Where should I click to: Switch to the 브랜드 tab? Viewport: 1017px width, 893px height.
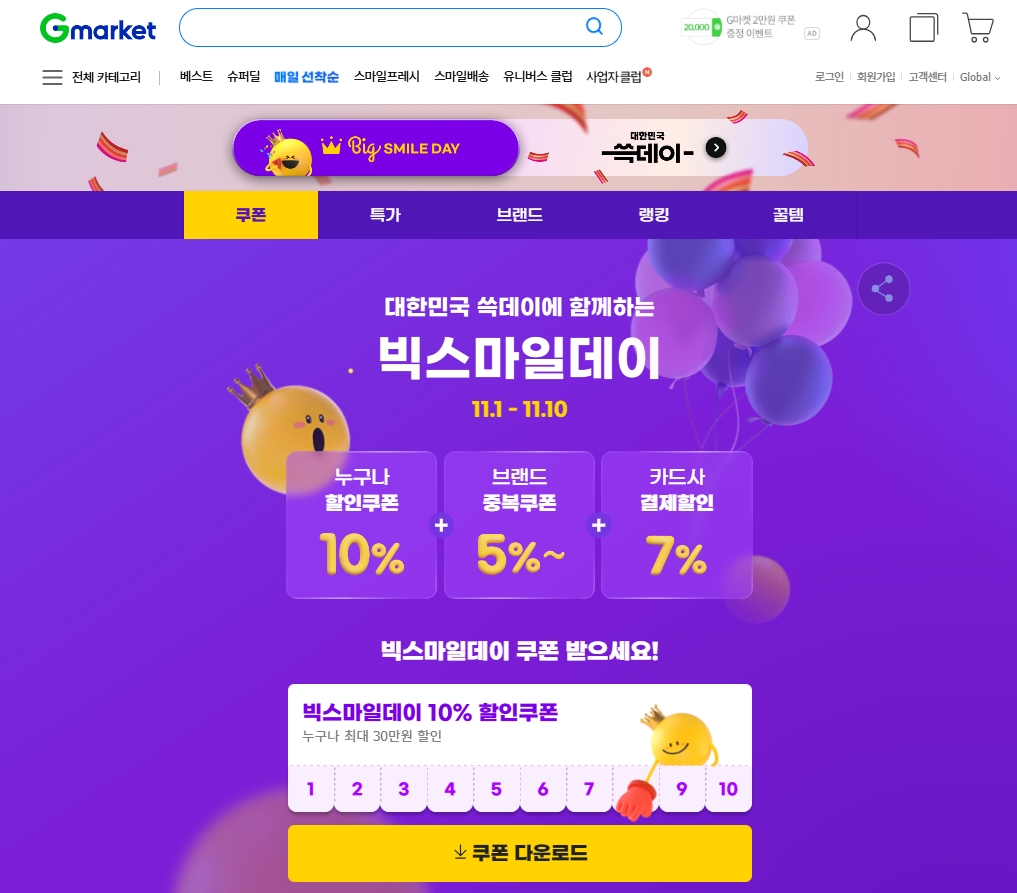[520, 215]
